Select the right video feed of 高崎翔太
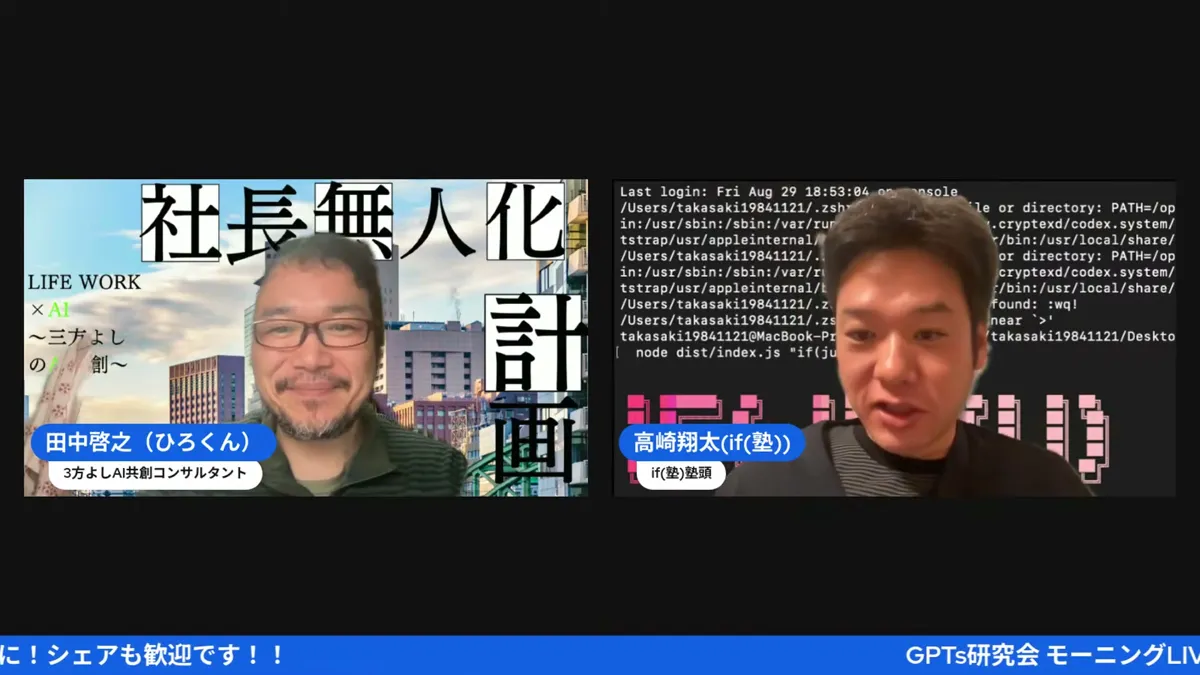The width and height of the screenshot is (1200, 675). [894, 338]
